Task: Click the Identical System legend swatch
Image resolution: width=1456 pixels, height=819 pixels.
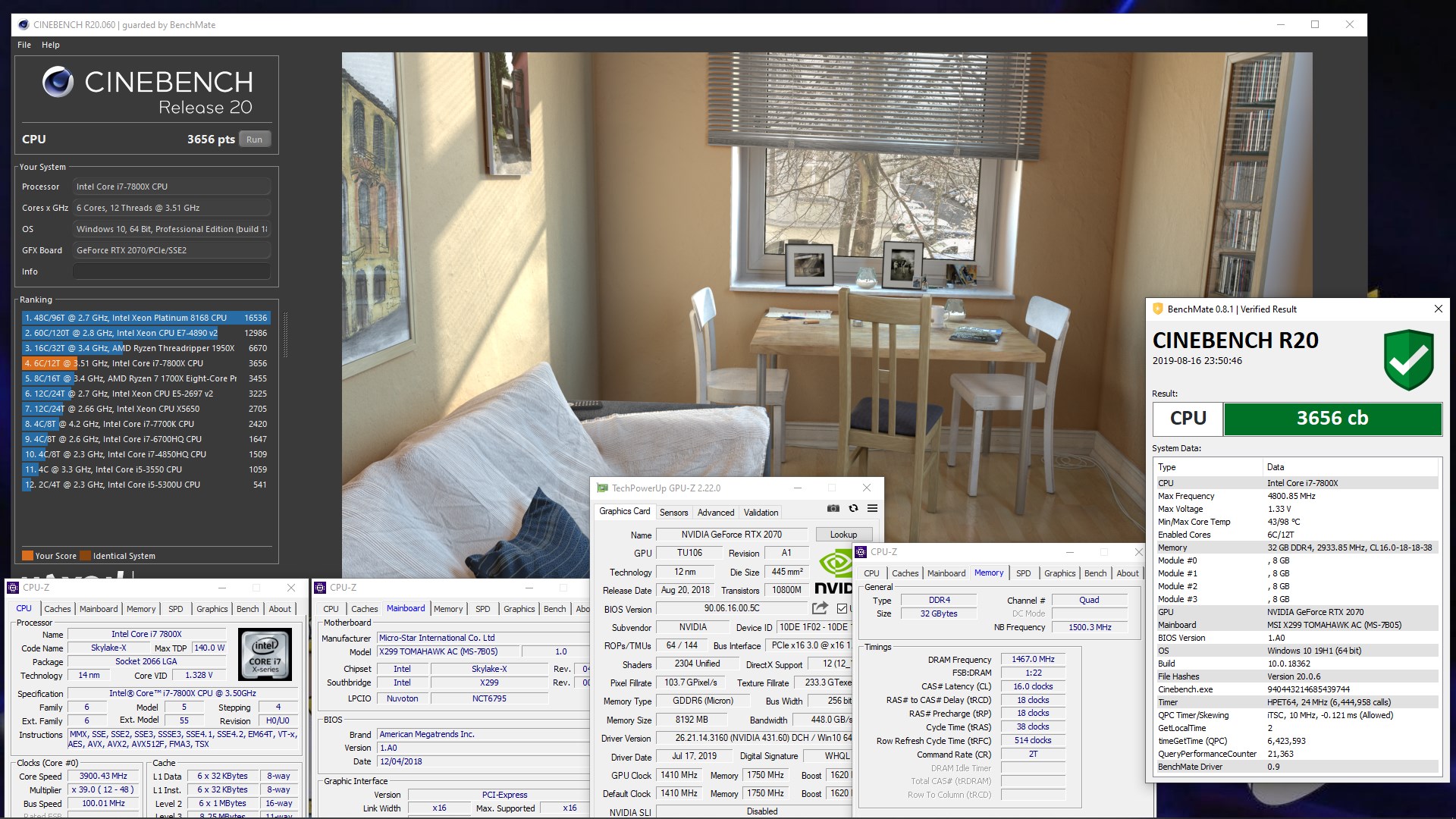Action: 85,555
